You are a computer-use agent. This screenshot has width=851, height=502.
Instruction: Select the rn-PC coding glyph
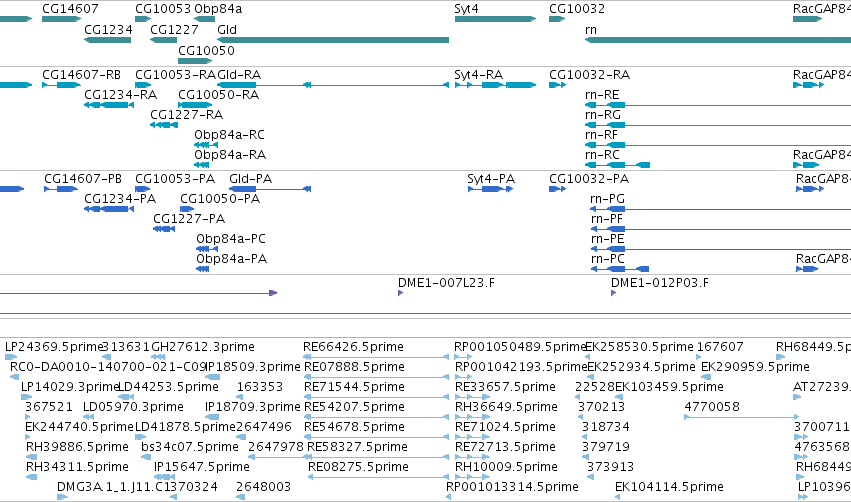619,269
